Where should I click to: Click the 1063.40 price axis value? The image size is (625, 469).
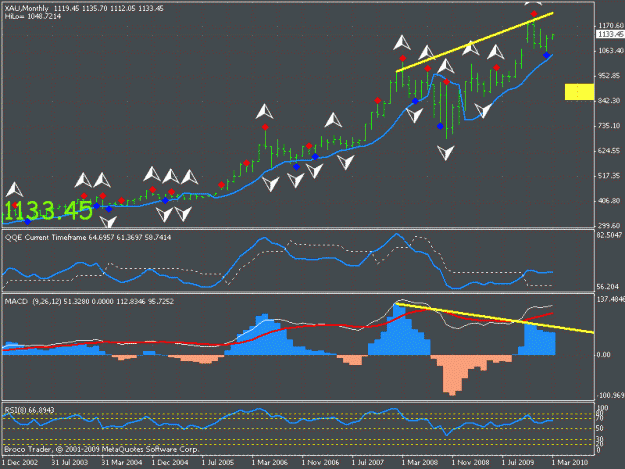point(611,51)
